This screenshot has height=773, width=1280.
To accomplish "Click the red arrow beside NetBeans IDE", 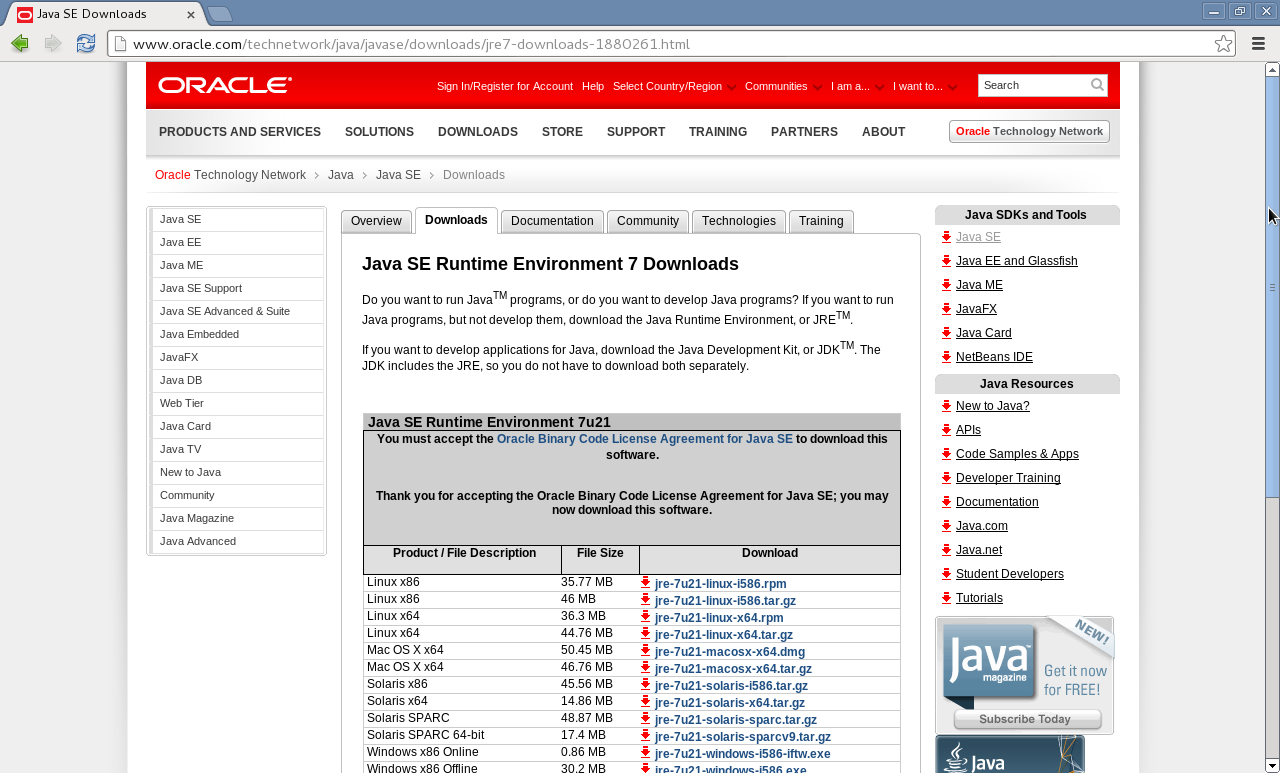I will coord(946,357).
